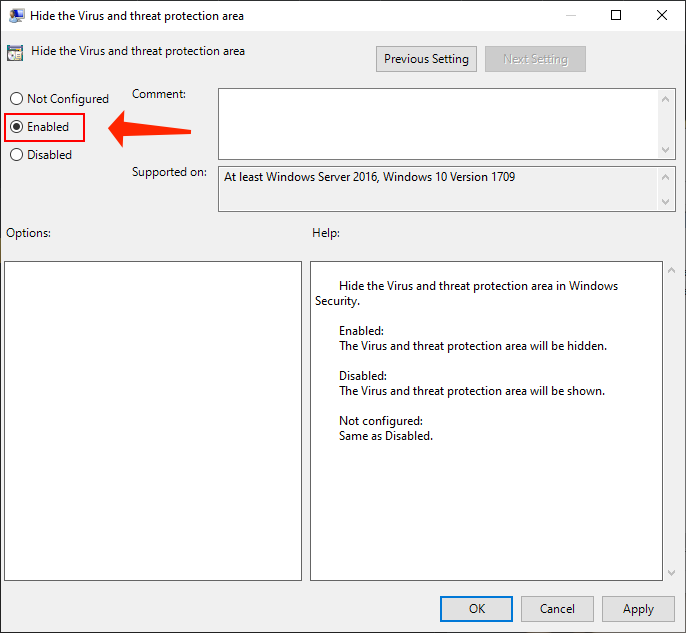Choose the Enabled radio option
The width and height of the screenshot is (686, 633).
click(x=16, y=127)
